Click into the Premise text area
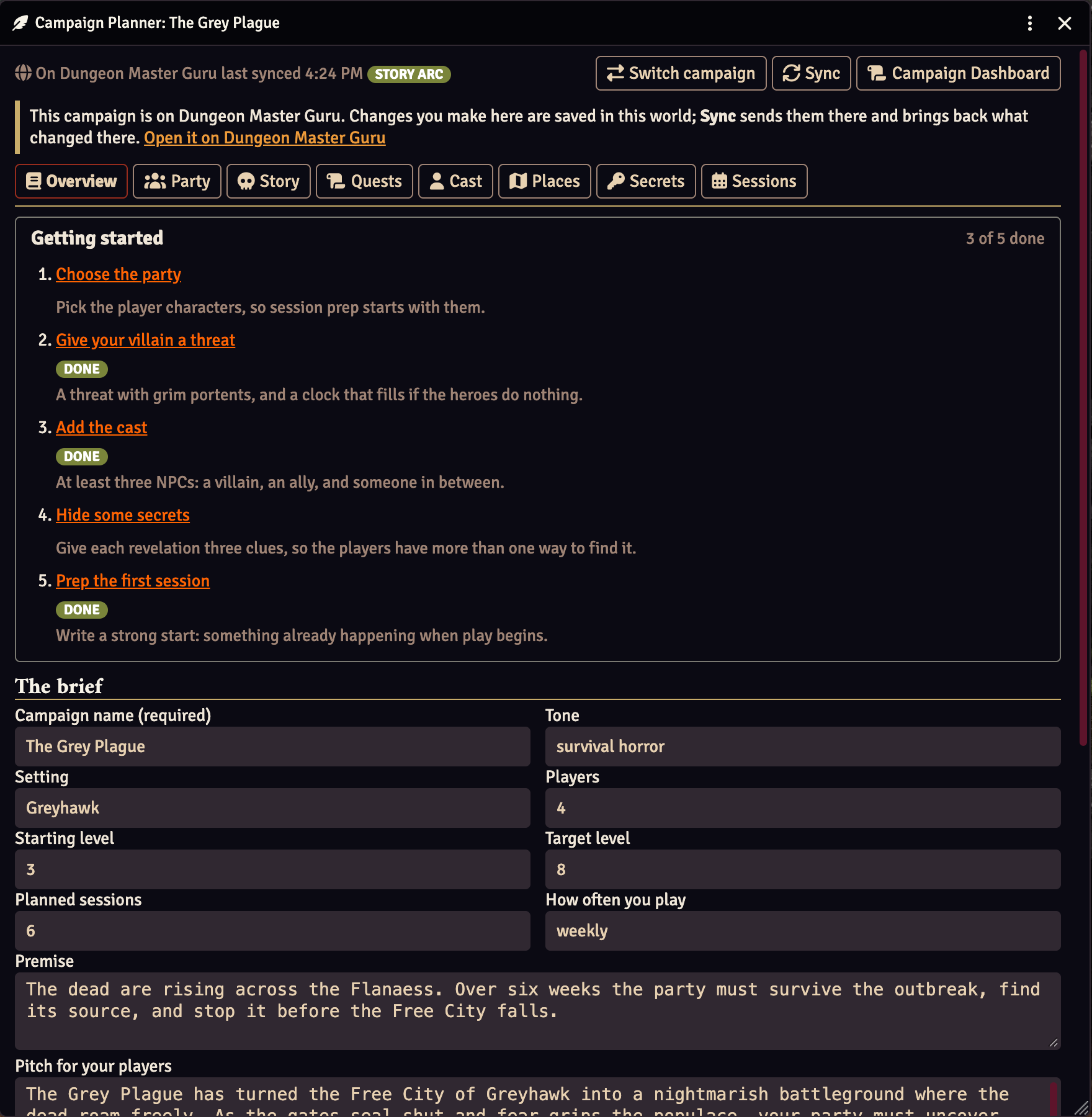 pyautogui.click(x=538, y=1011)
